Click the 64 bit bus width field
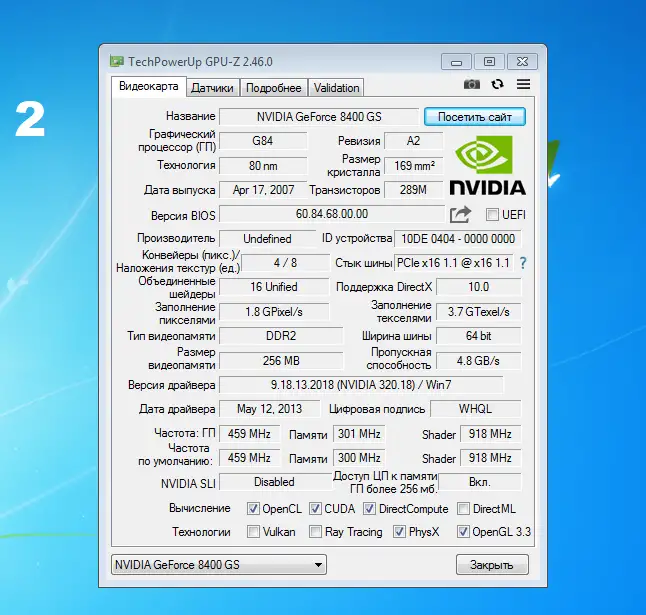The height and width of the screenshot is (615, 646). tap(479, 336)
